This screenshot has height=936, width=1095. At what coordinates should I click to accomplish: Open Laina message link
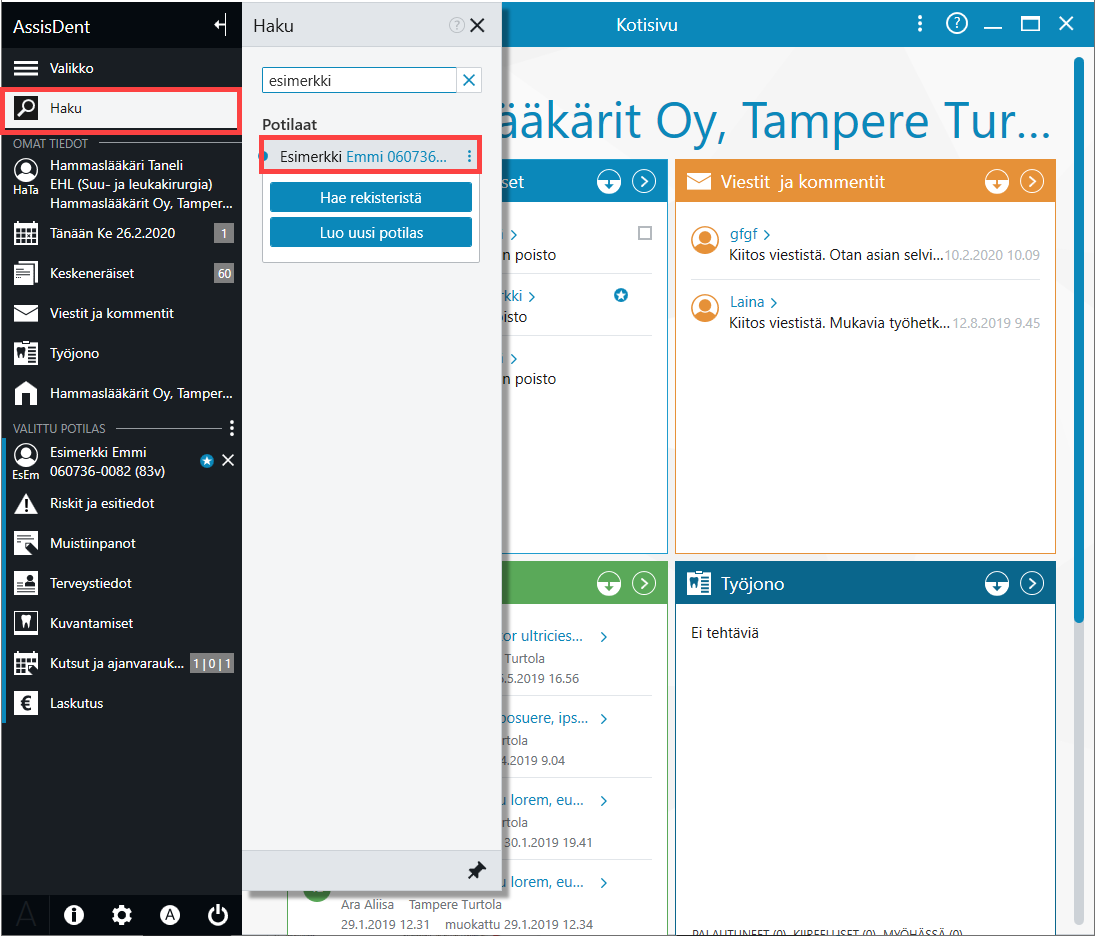[x=754, y=302]
